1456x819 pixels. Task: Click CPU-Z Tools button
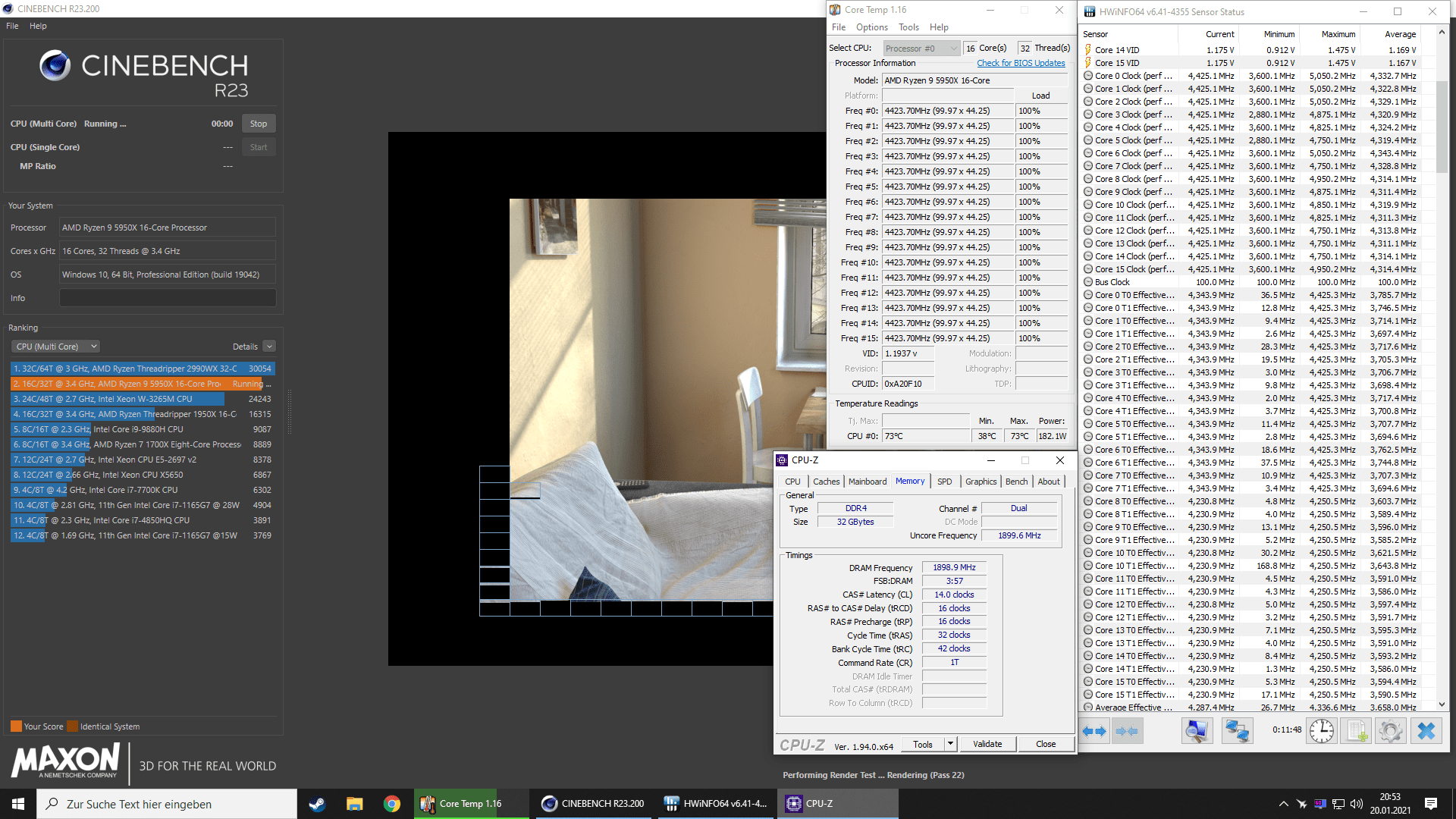tap(923, 744)
